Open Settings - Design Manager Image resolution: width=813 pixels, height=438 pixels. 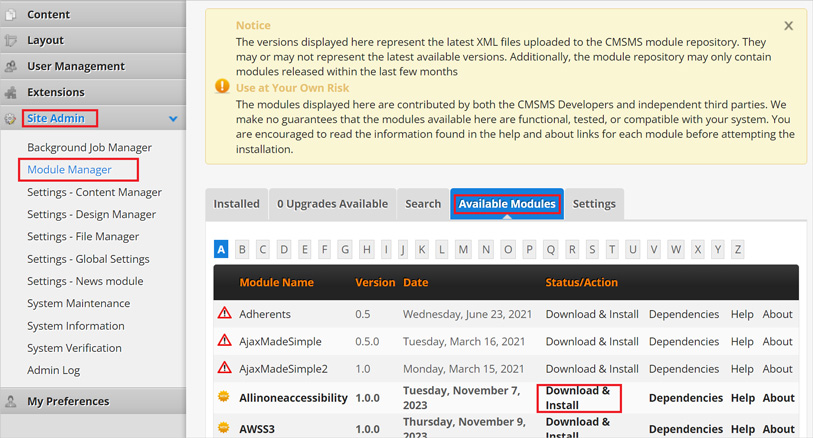(91, 215)
